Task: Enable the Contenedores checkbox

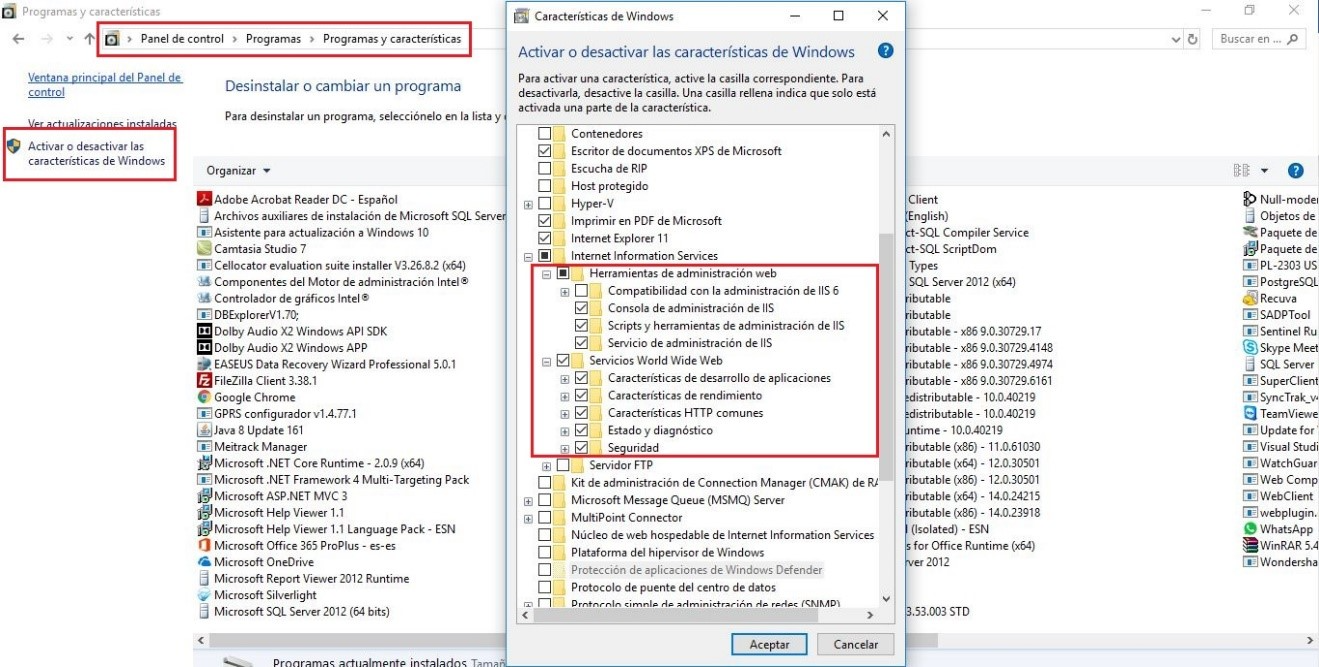Action: pos(545,133)
